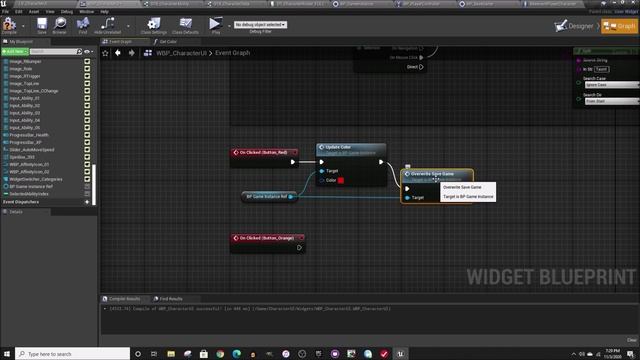Navigate back in graph history
The width and height of the screenshot is (640, 360).
(x=118, y=53)
